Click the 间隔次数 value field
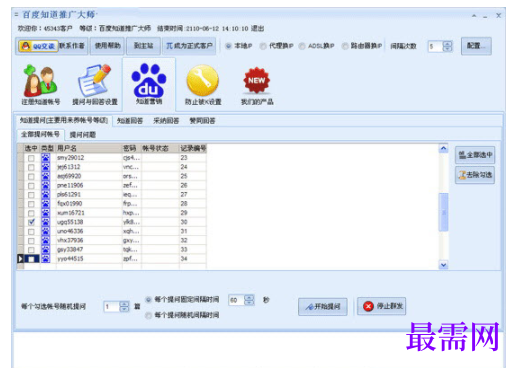The width and height of the screenshot is (518, 368). (x=435, y=46)
